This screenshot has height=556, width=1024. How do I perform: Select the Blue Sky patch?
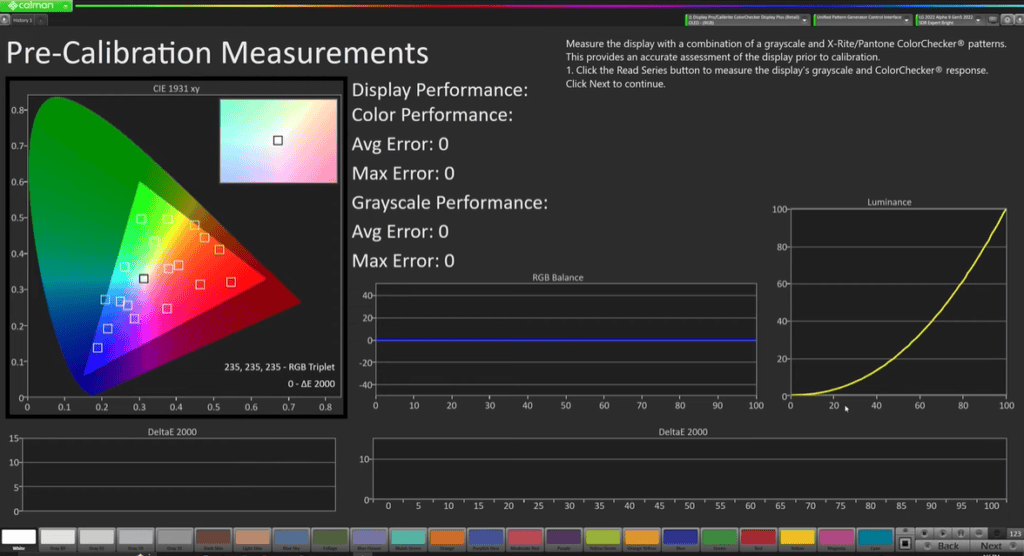[x=291, y=539]
